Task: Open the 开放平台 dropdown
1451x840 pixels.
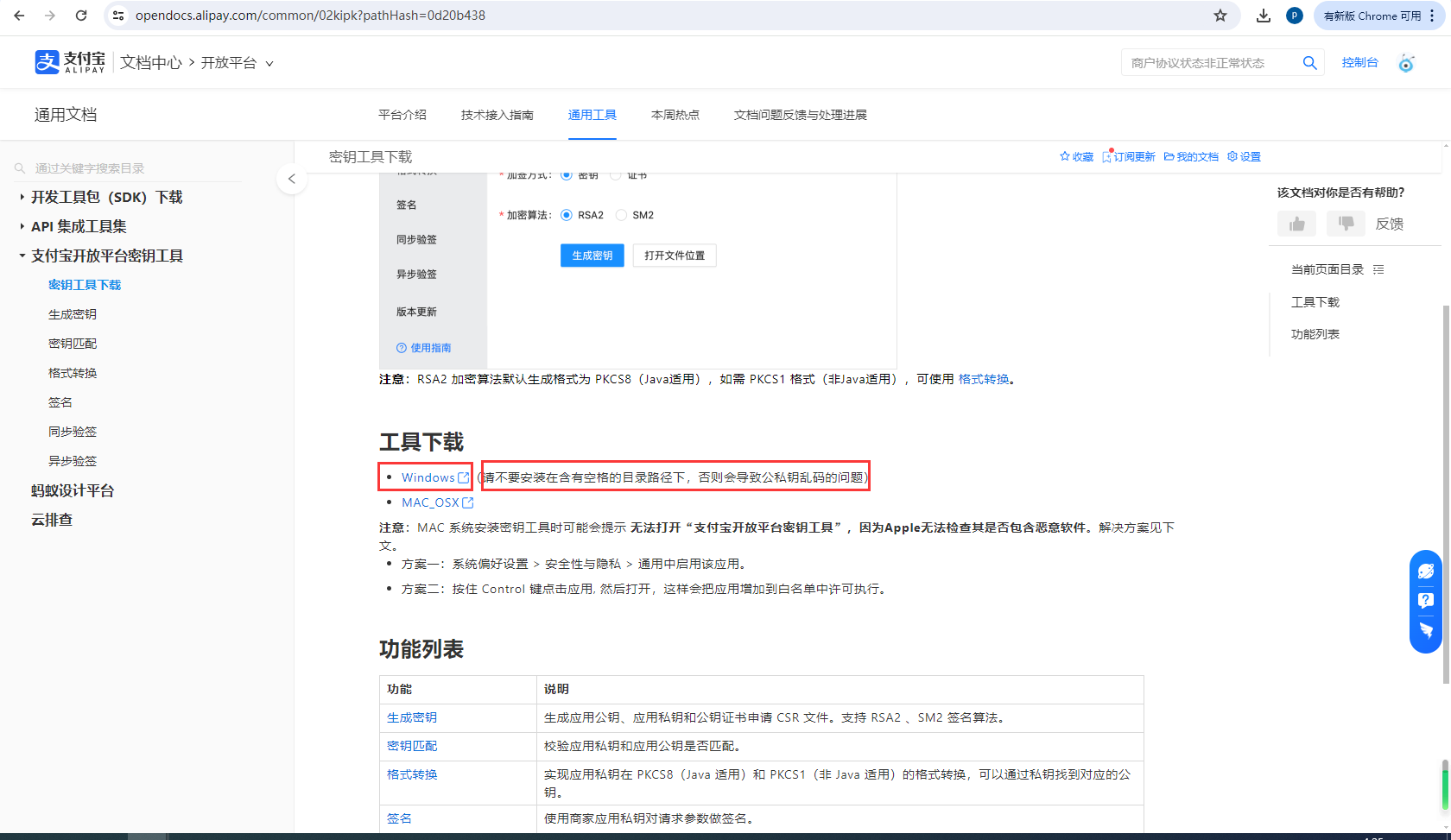Action: coord(237,63)
